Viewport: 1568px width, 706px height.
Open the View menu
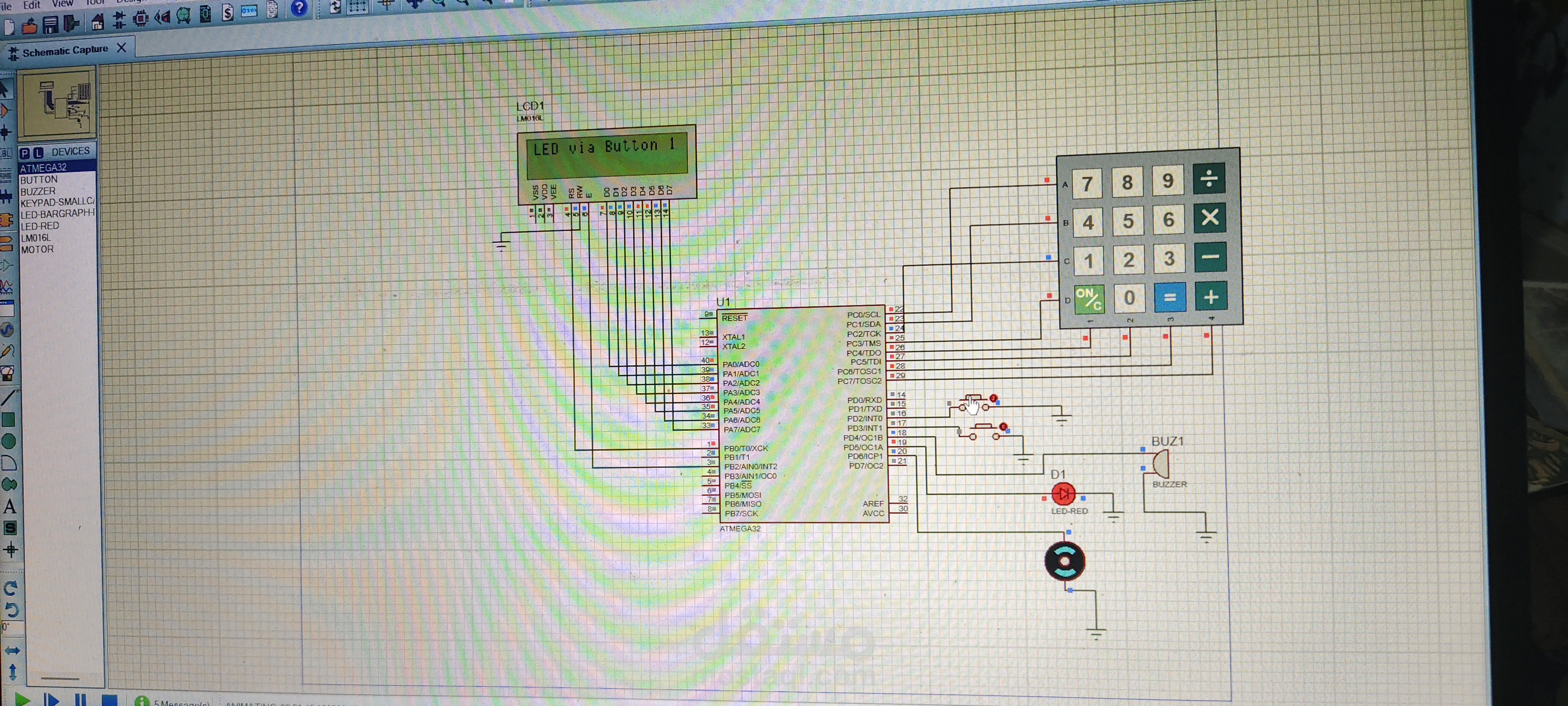(x=62, y=3)
